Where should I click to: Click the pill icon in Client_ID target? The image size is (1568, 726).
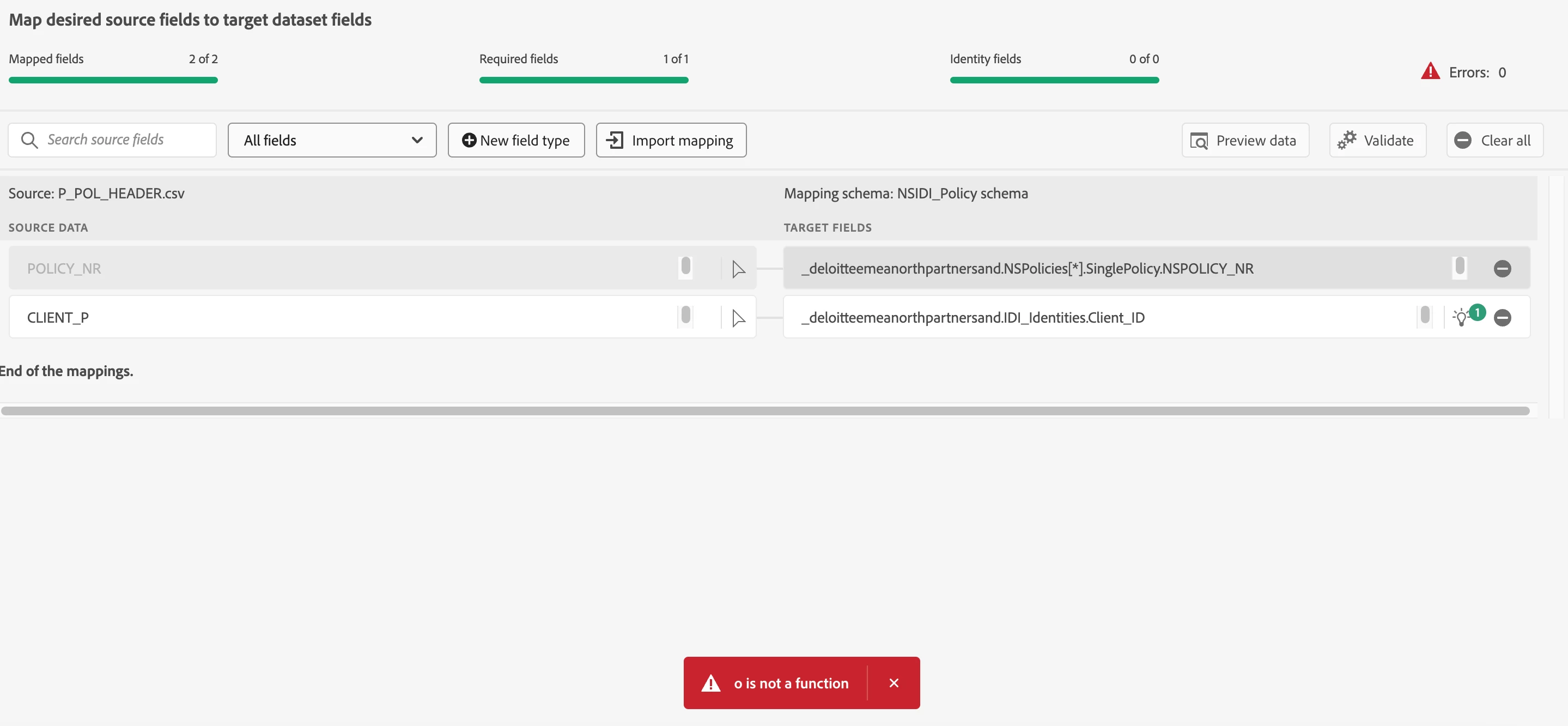[1424, 316]
